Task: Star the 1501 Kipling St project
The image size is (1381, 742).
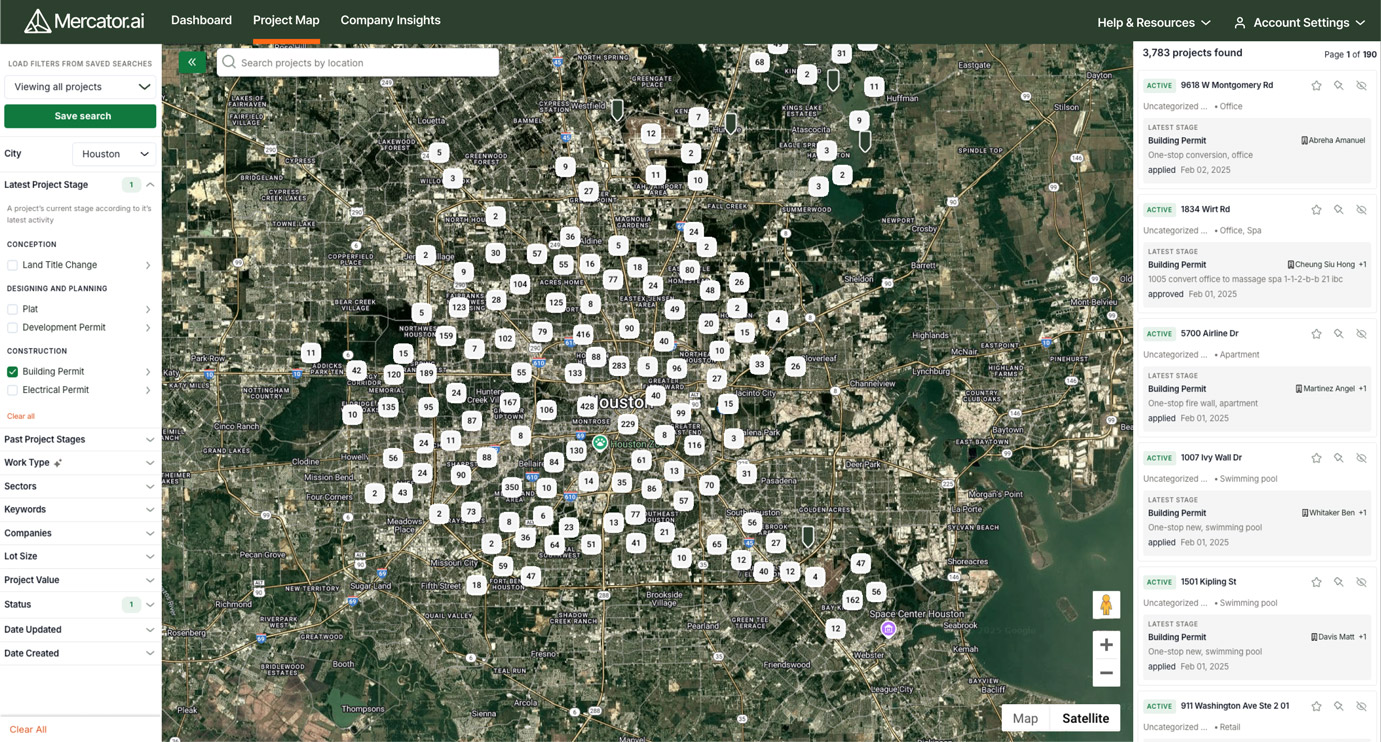Action: point(1316,582)
